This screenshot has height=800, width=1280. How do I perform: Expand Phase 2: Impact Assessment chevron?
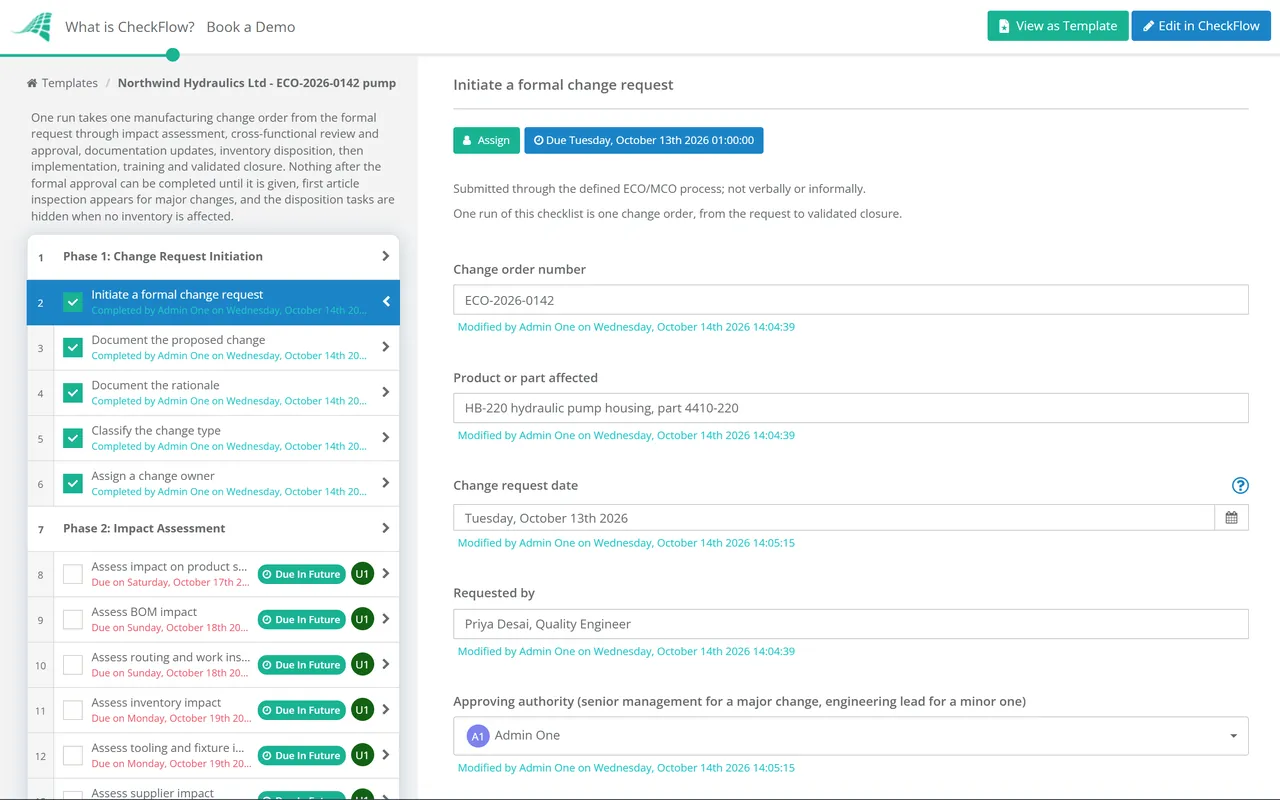coord(386,528)
